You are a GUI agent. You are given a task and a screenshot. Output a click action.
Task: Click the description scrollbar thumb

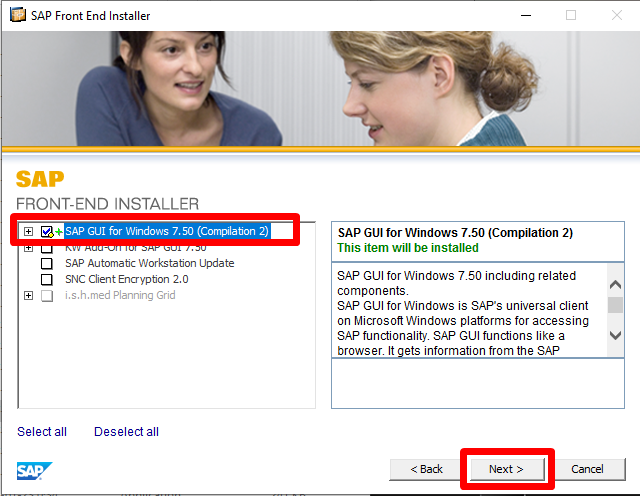(615, 305)
